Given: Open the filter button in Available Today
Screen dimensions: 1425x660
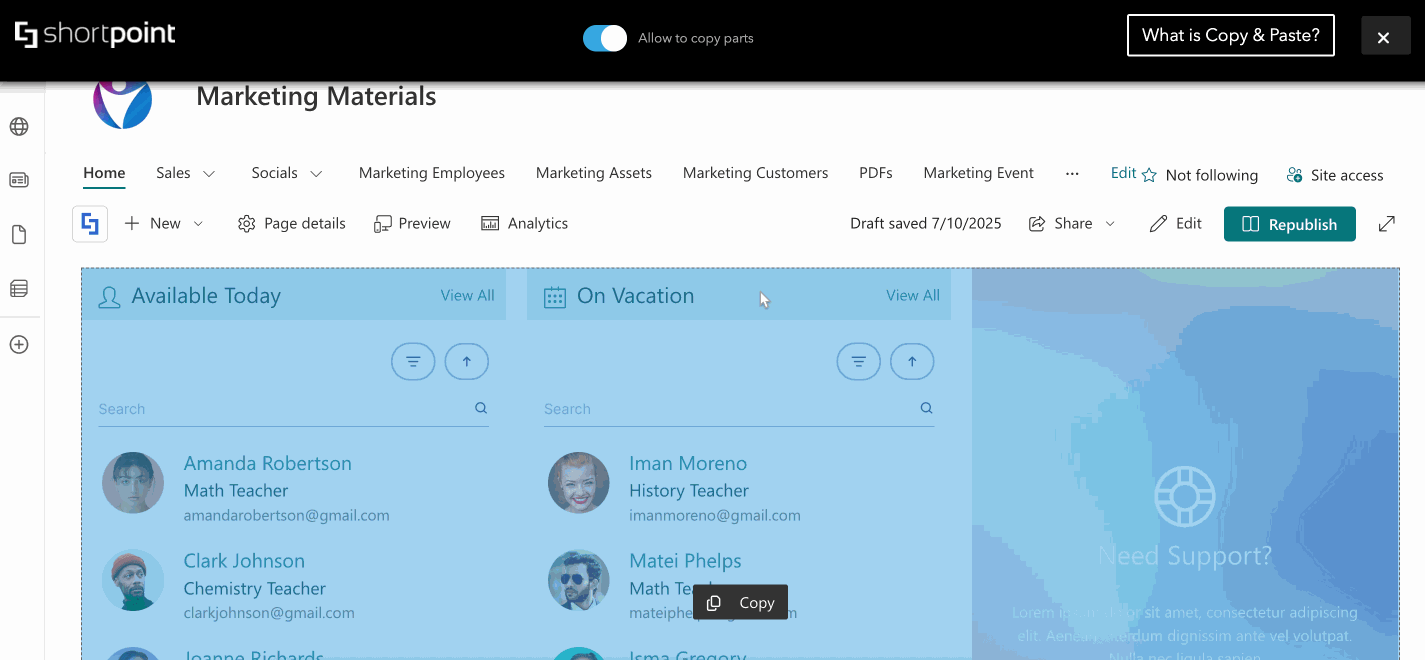Looking at the screenshot, I should [413, 361].
